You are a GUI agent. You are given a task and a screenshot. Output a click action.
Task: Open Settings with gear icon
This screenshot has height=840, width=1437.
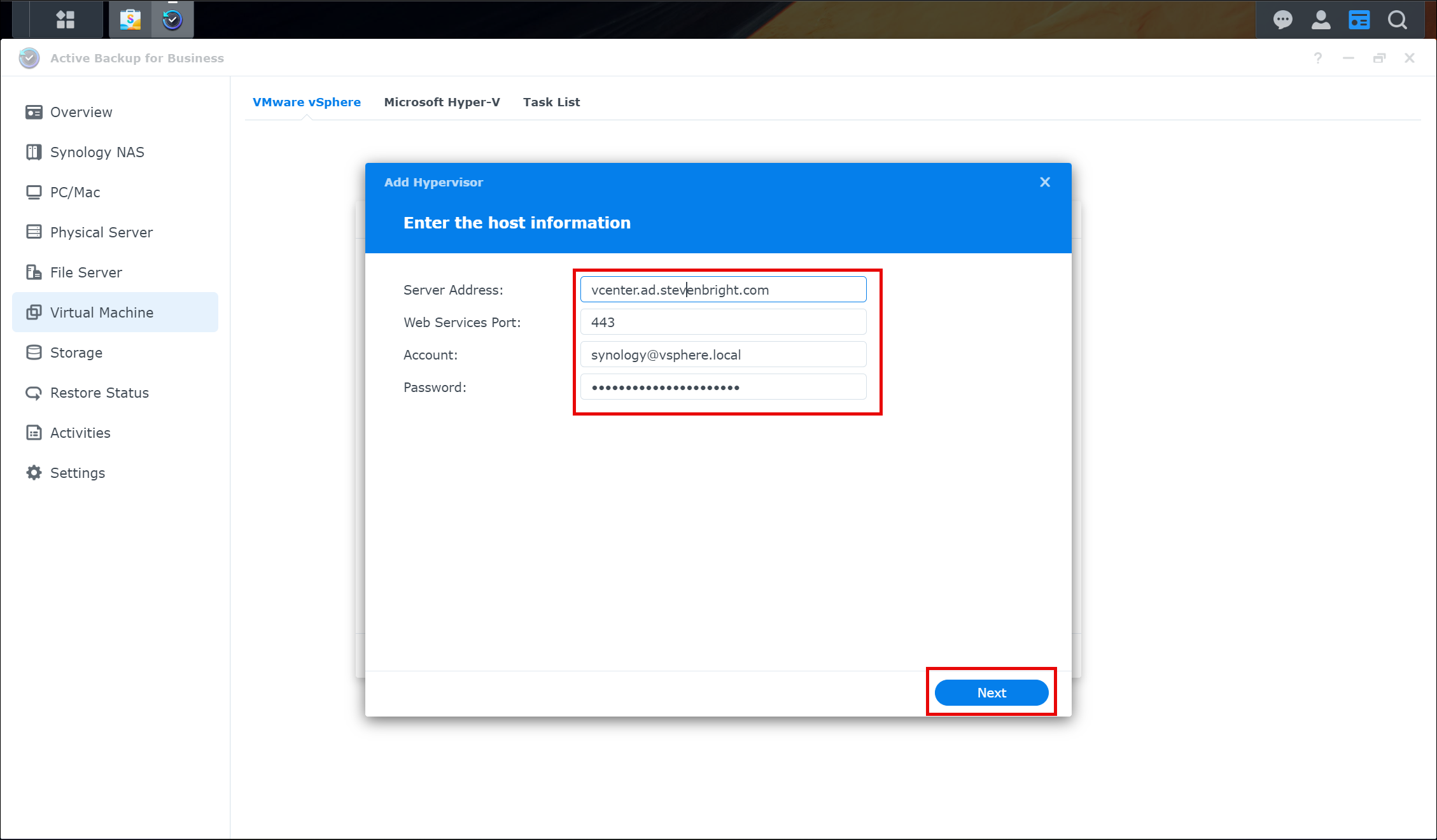[x=77, y=473]
